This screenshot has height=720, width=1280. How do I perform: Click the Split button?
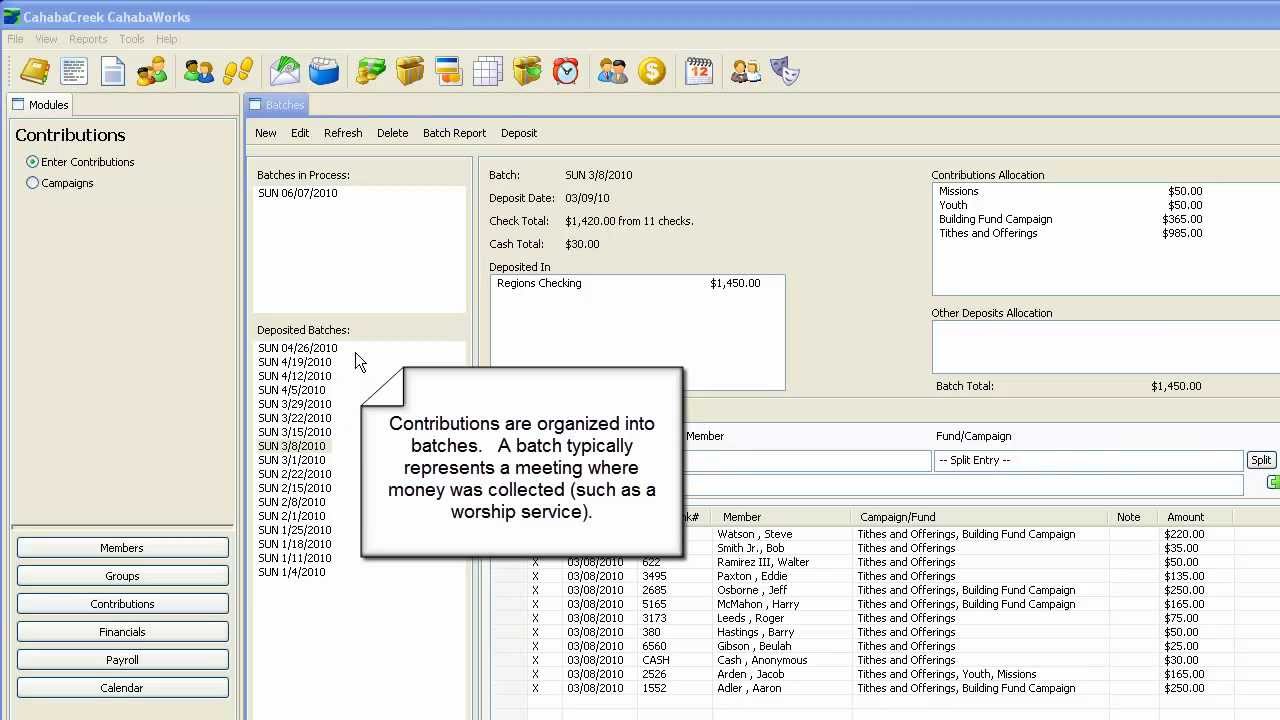tap(1261, 460)
